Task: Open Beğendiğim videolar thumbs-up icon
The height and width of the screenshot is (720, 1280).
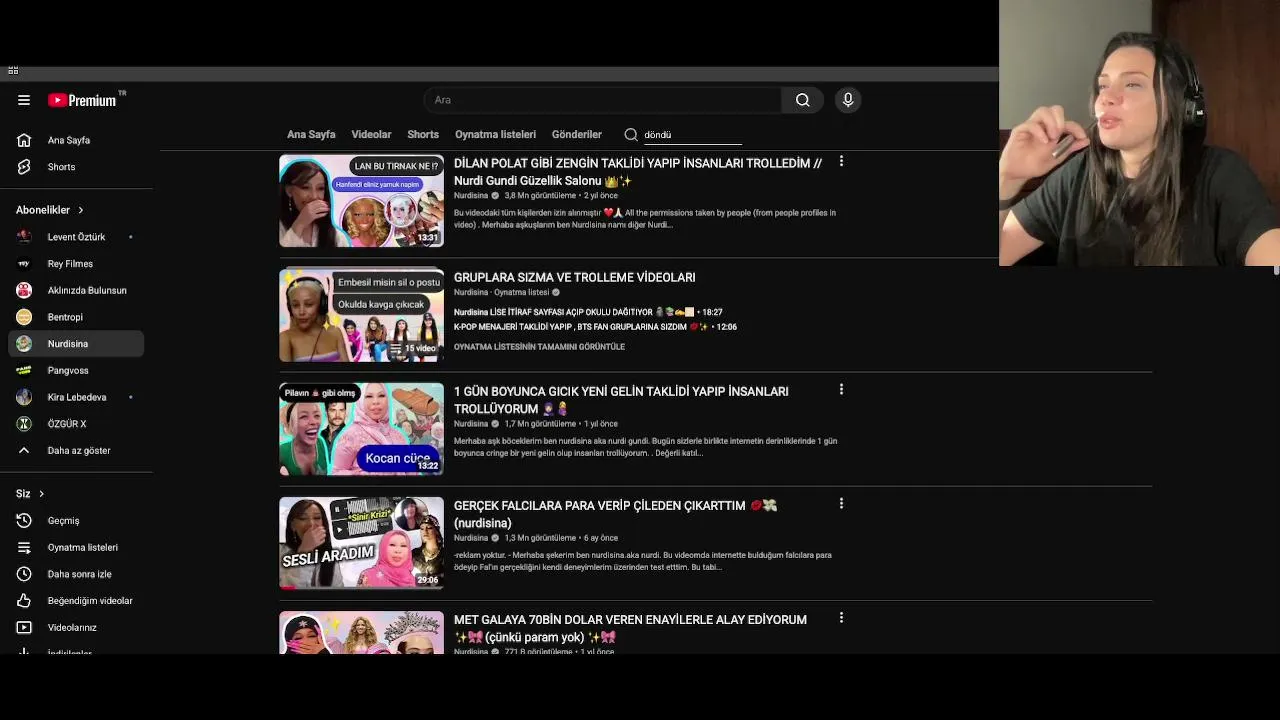Action: pyautogui.click(x=24, y=601)
